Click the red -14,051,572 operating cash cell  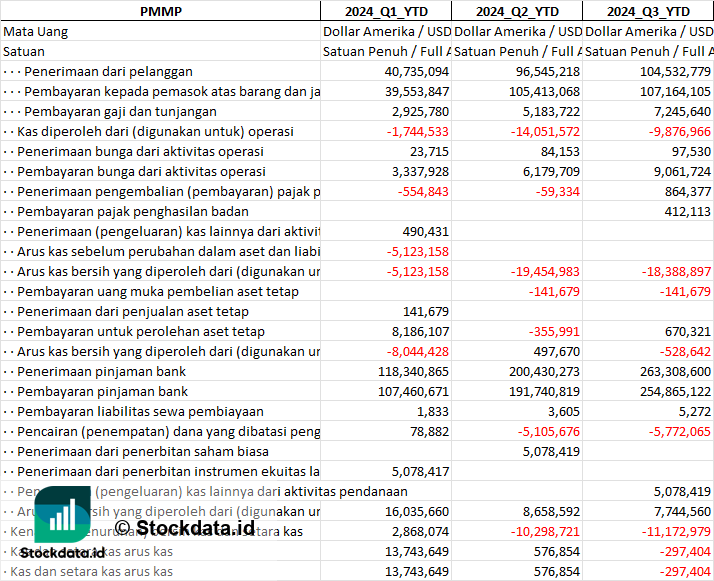(x=517, y=132)
